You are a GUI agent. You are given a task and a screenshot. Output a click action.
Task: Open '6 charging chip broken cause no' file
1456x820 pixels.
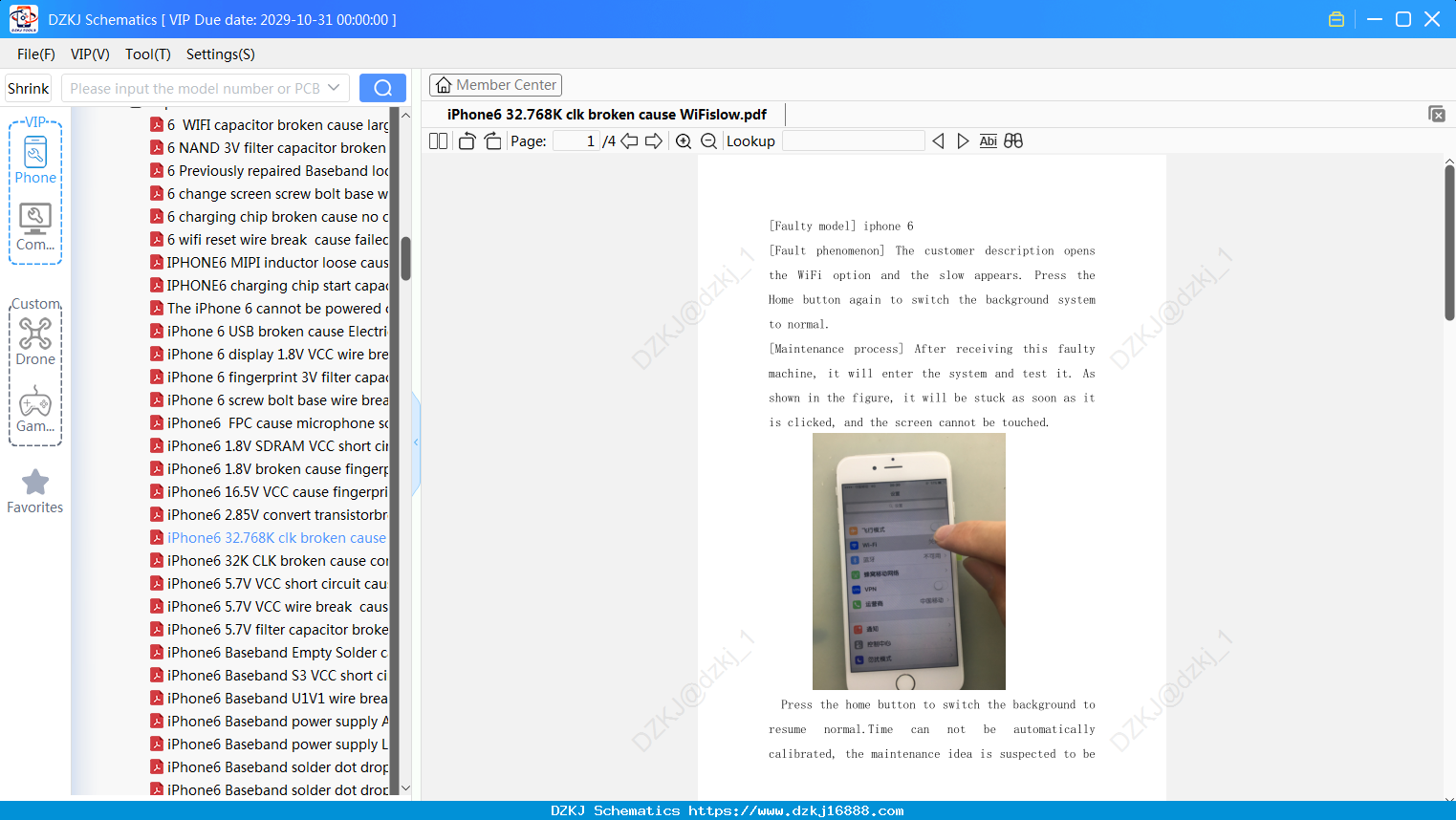tap(270, 217)
